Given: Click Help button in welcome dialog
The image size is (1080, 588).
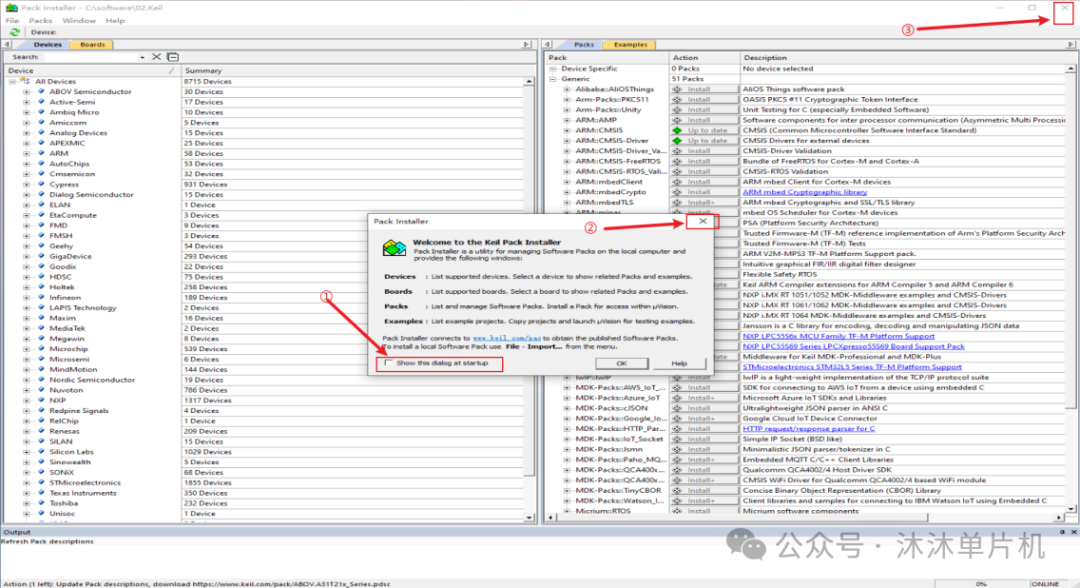Looking at the screenshot, I should [679, 364].
